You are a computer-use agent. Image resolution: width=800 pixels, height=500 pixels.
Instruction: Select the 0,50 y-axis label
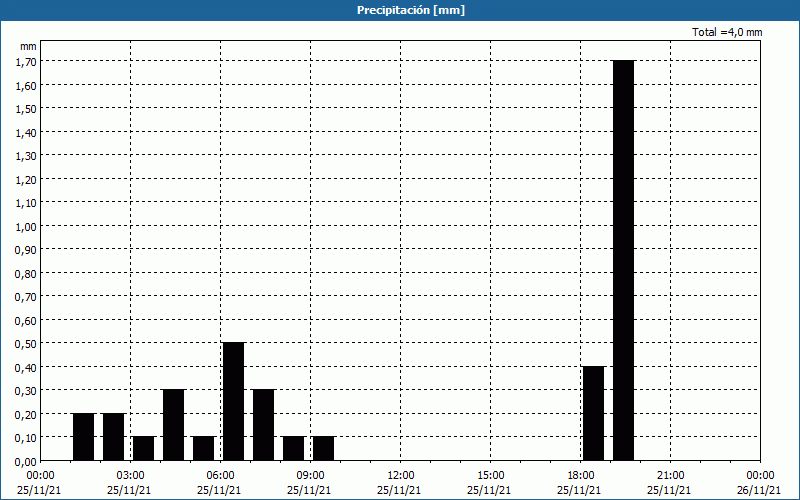27,344
